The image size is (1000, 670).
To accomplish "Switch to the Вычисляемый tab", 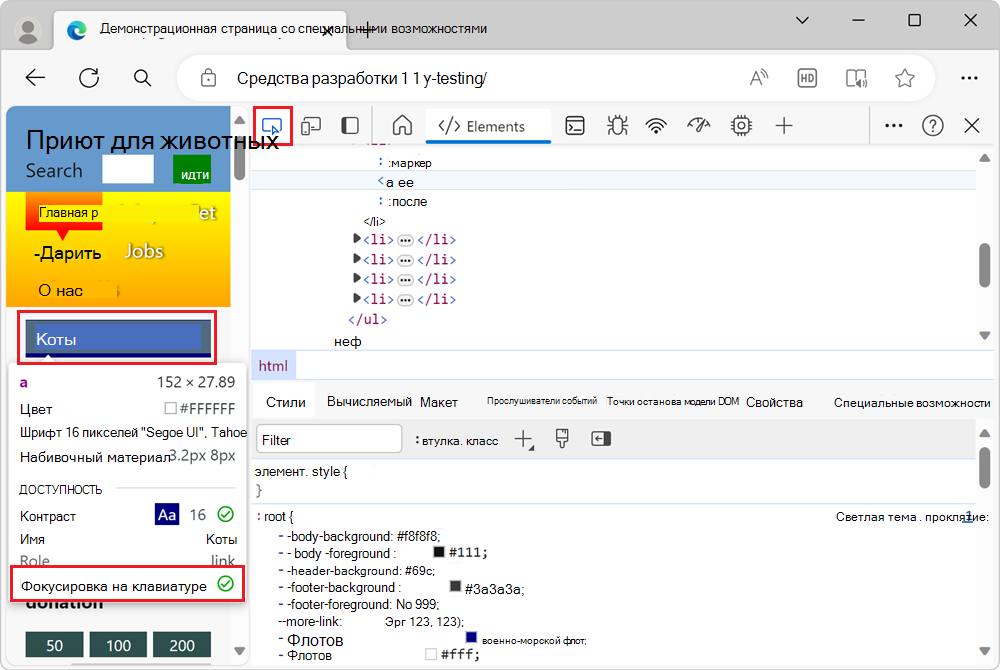I will click(x=369, y=402).
